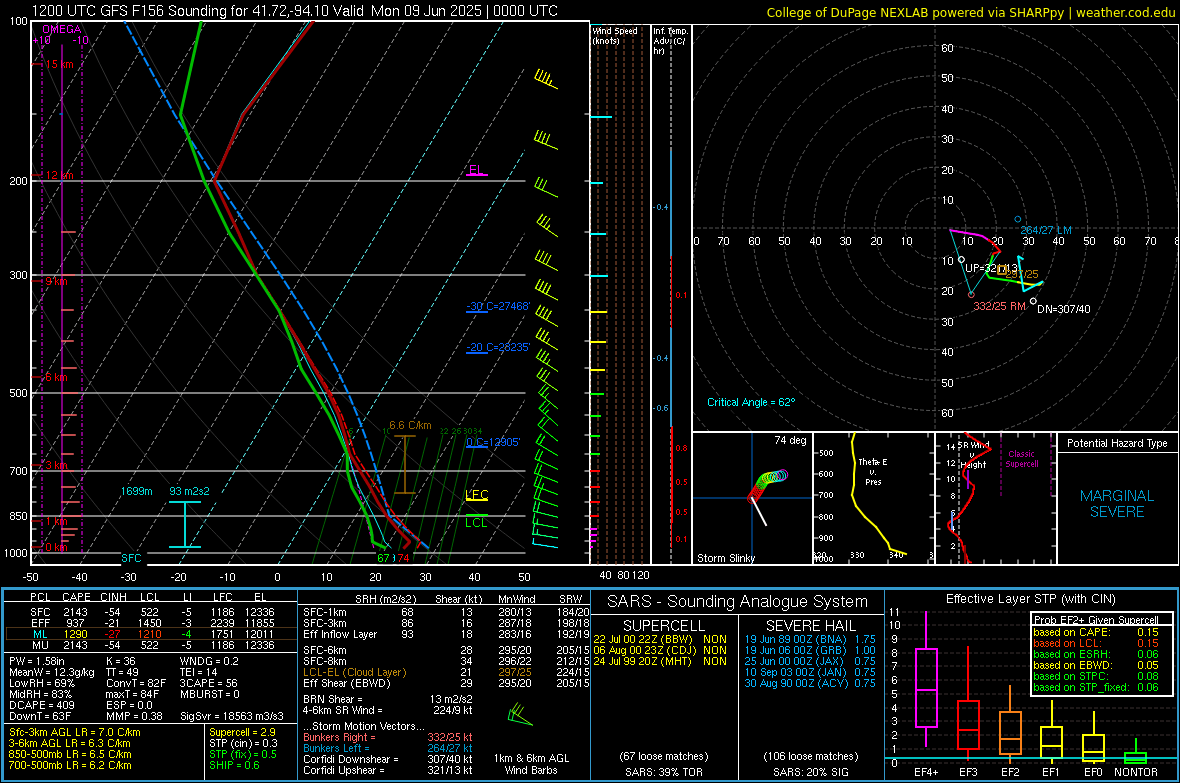The height and width of the screenshot is (783, 1180).
Task: Select the 12 km height marker
Action: [58, 175]
